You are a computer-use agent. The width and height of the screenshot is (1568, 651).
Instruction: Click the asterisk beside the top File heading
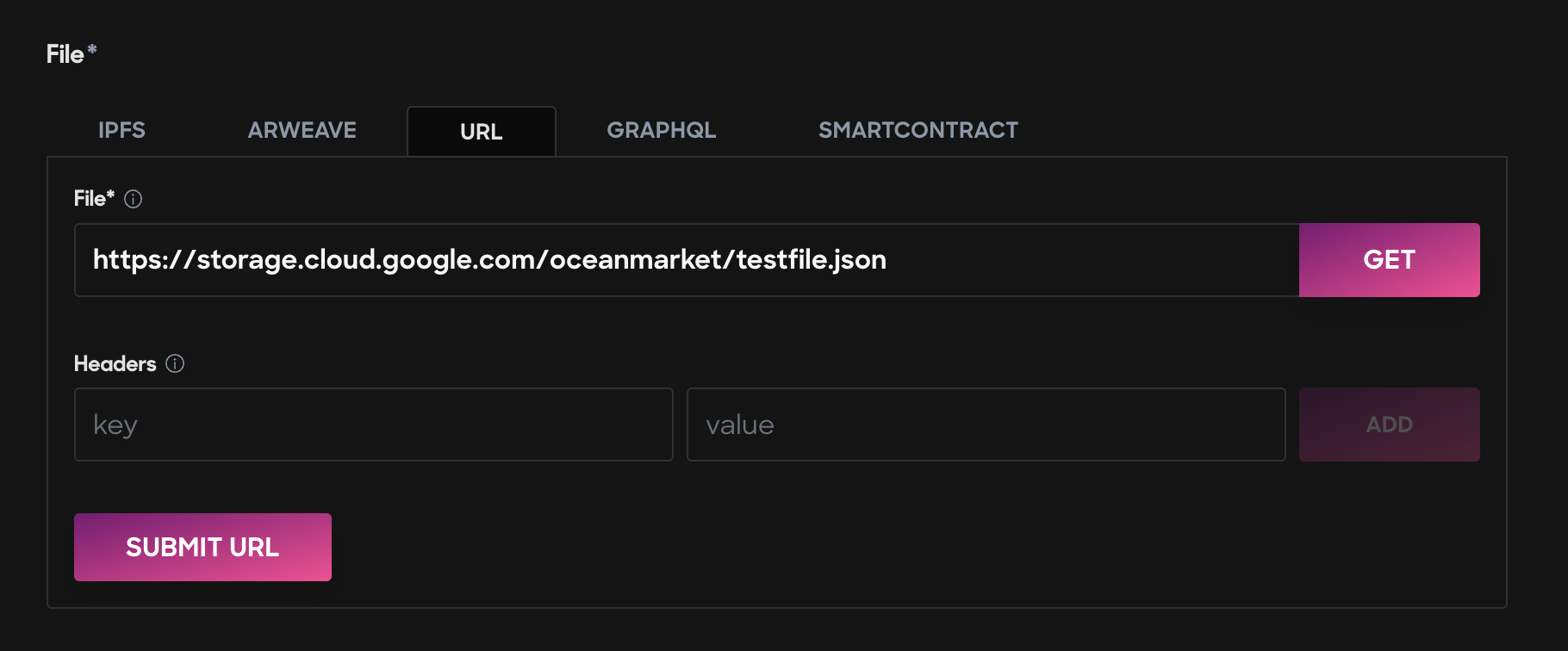click(x=92, y=50)
